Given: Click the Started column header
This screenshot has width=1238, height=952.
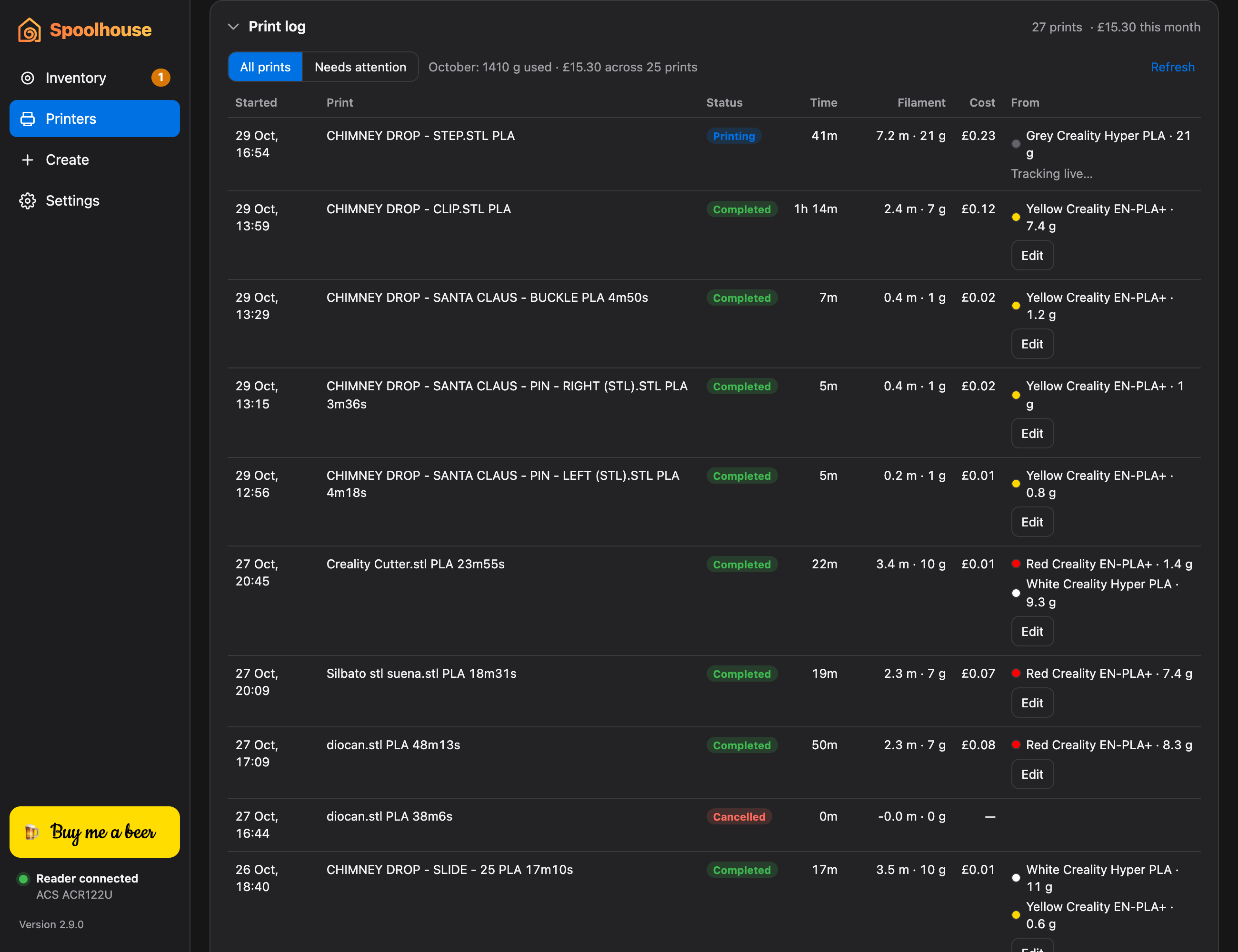Looking at the screenshot, I should 256,102.
